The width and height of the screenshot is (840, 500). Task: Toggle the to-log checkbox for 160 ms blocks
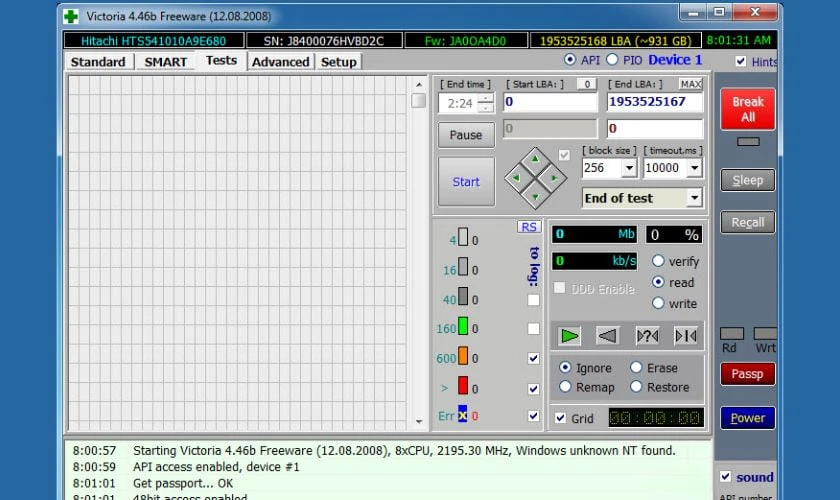click(533, 329)
